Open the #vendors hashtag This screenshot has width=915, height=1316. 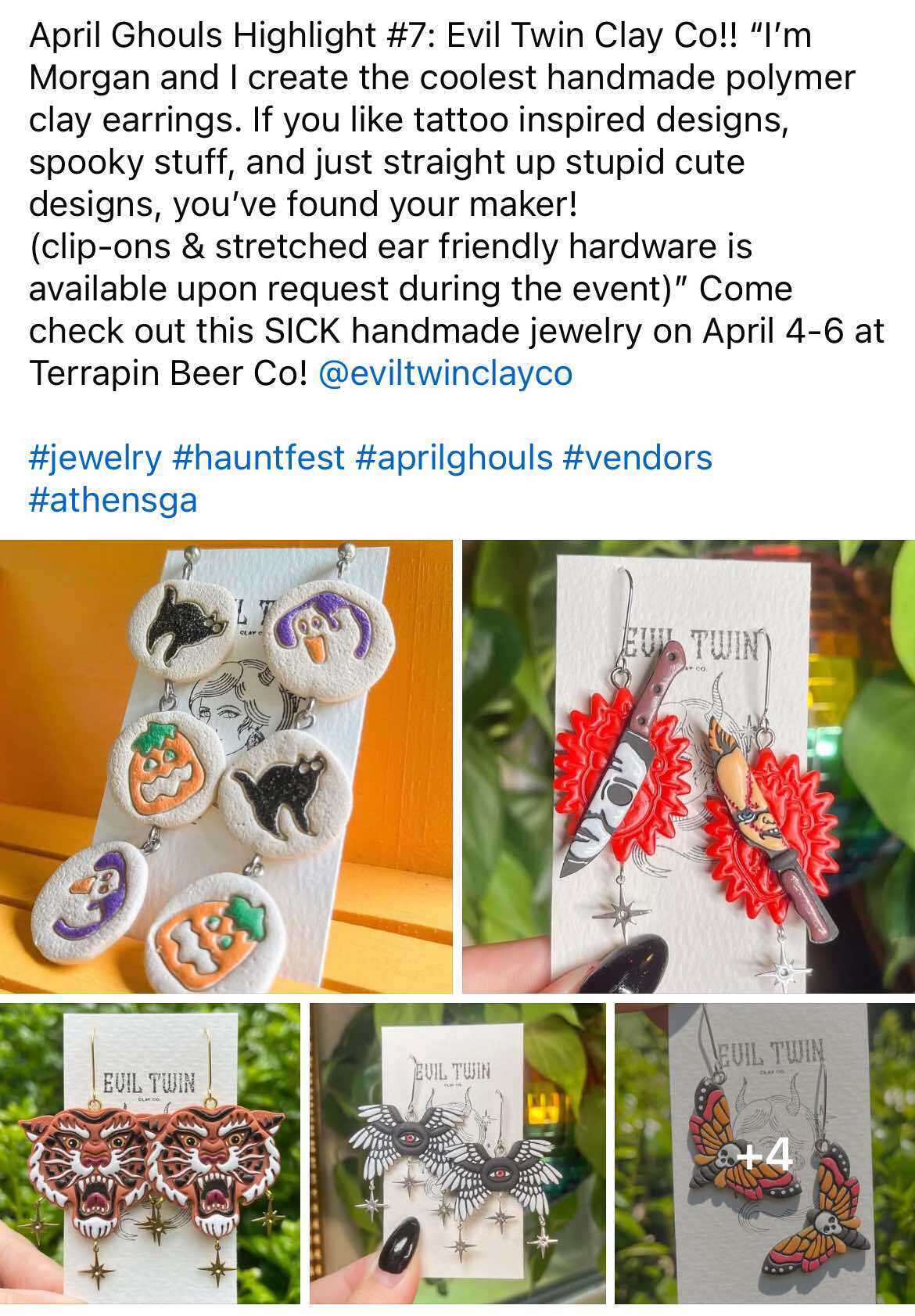pos(637,458)
